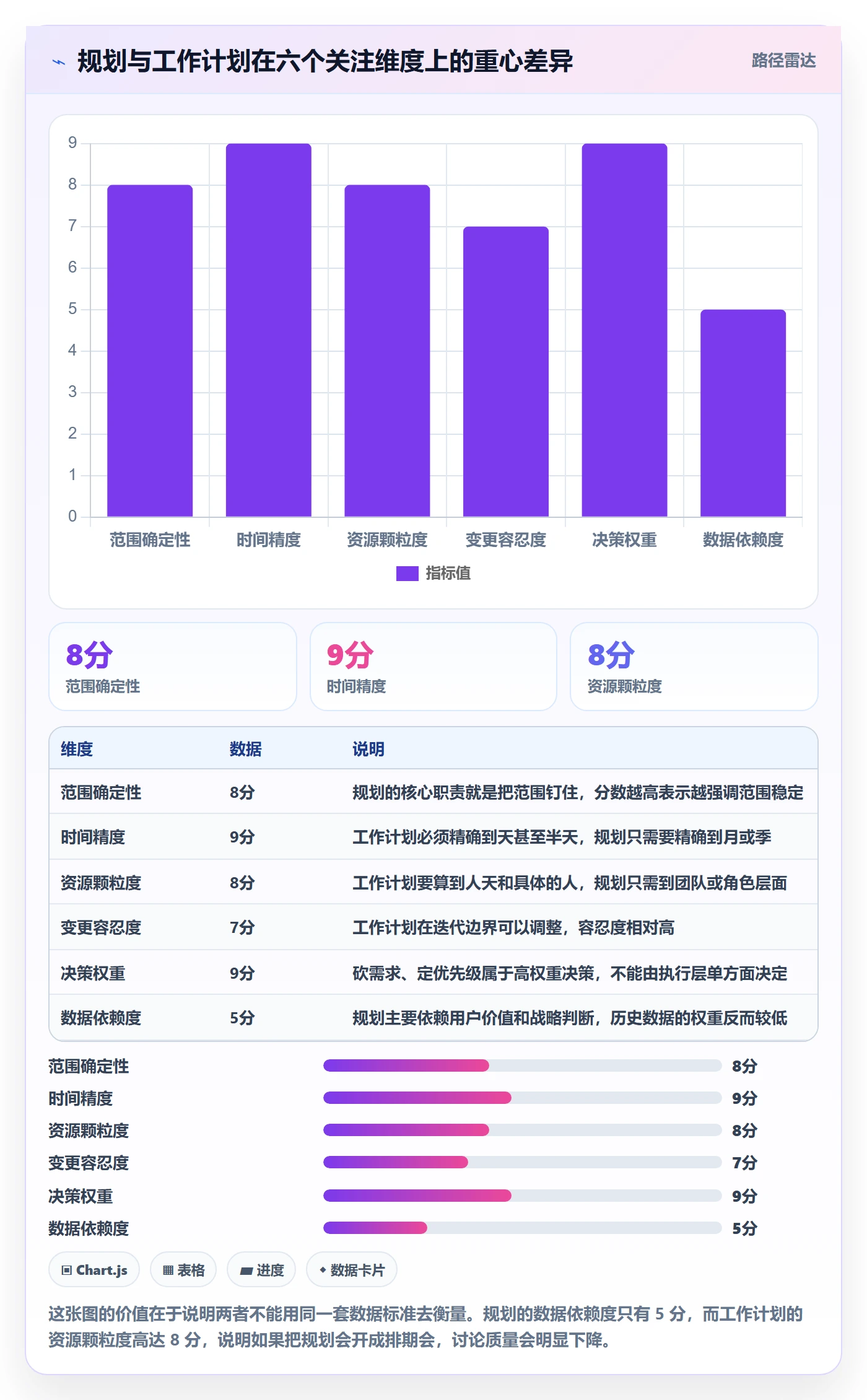Click the 决策权重 bar in the chart

tap(624, 330)
